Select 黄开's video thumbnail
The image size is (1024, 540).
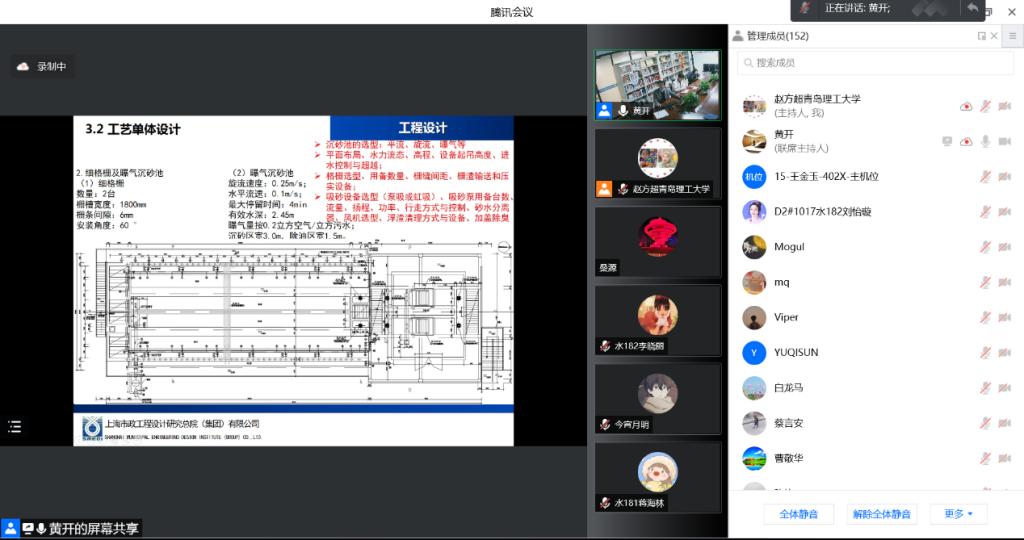point(657,85)
